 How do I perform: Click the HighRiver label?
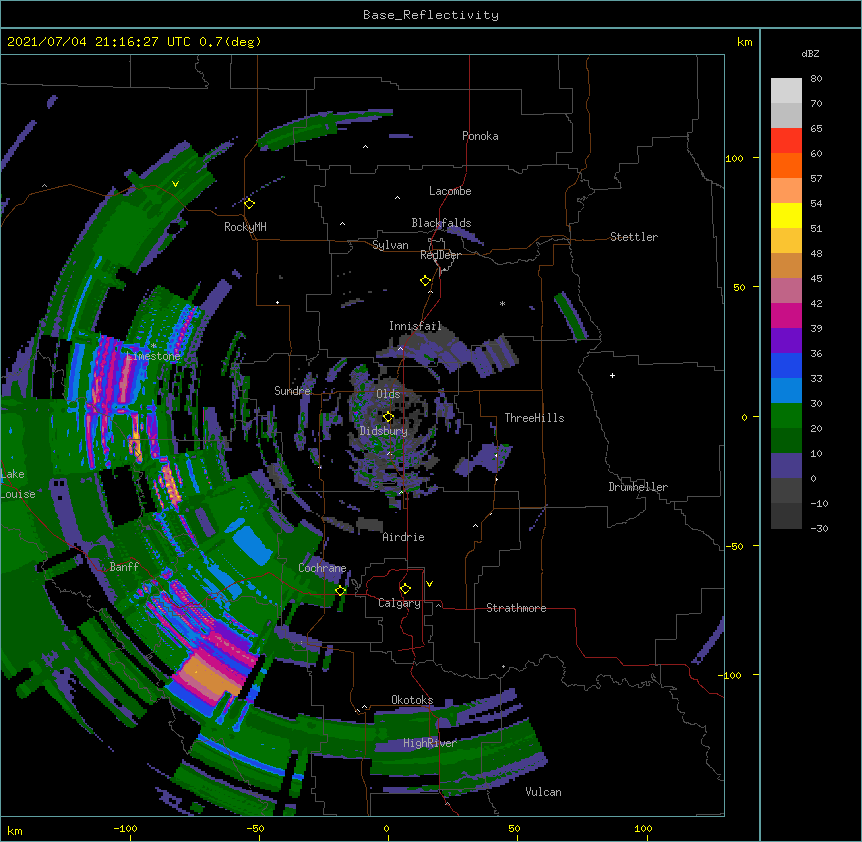430,743
